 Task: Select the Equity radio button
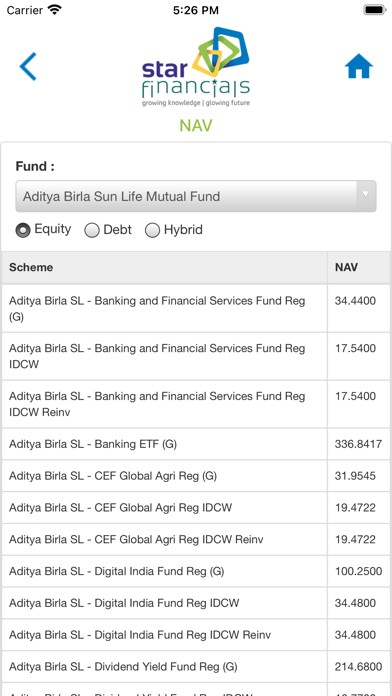(23, 230)
